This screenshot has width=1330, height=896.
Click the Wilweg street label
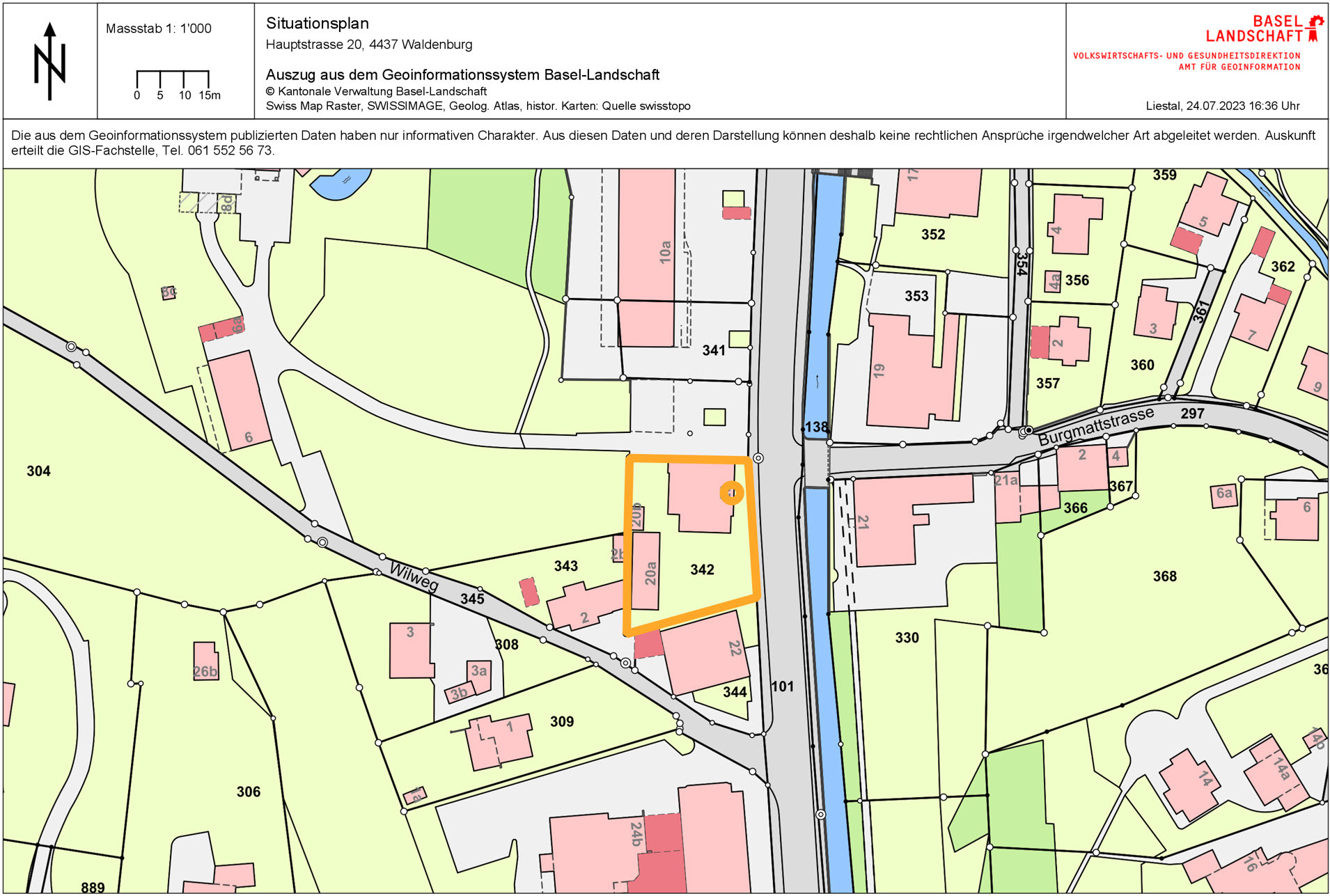pyautogui.click(x=414, y=576)
